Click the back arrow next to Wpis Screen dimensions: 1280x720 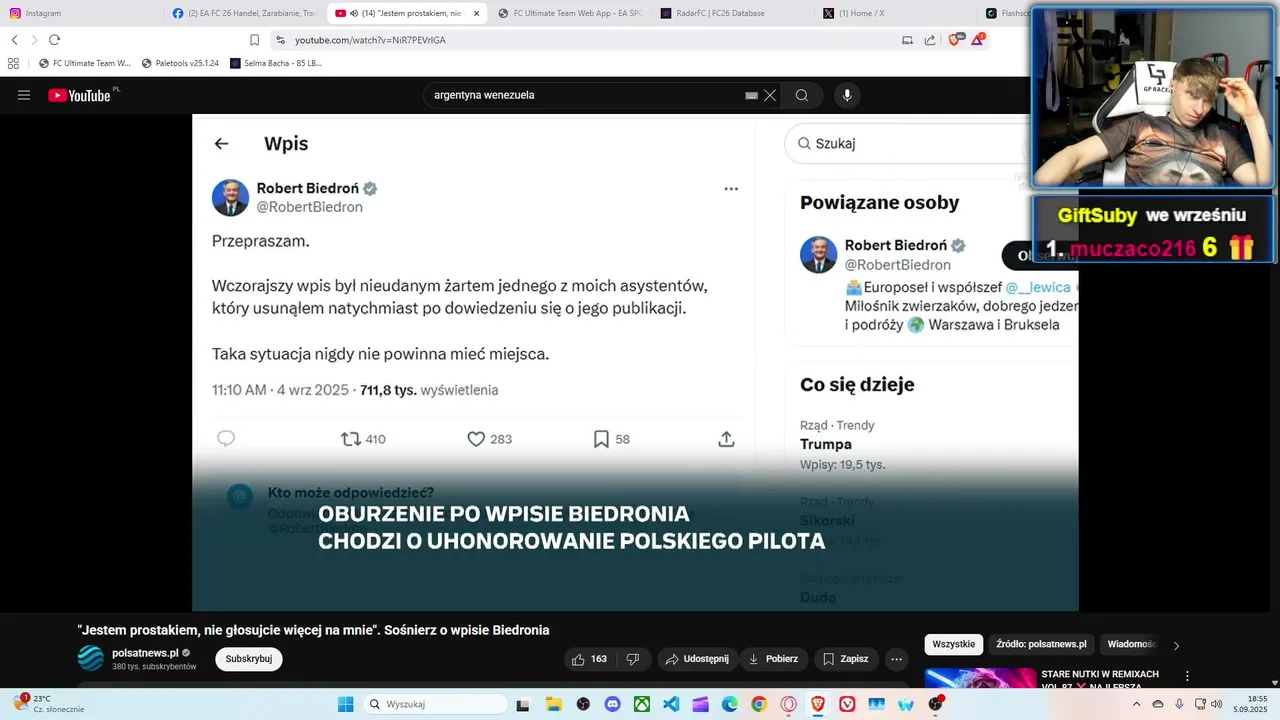pos(221,144)
